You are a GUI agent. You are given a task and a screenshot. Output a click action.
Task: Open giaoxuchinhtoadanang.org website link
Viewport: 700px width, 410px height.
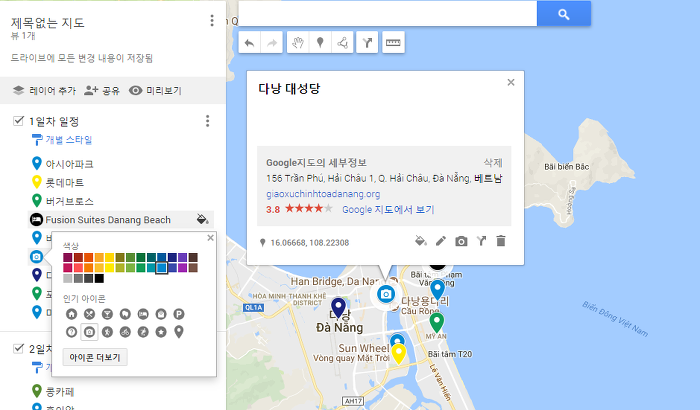pos(323,194)
